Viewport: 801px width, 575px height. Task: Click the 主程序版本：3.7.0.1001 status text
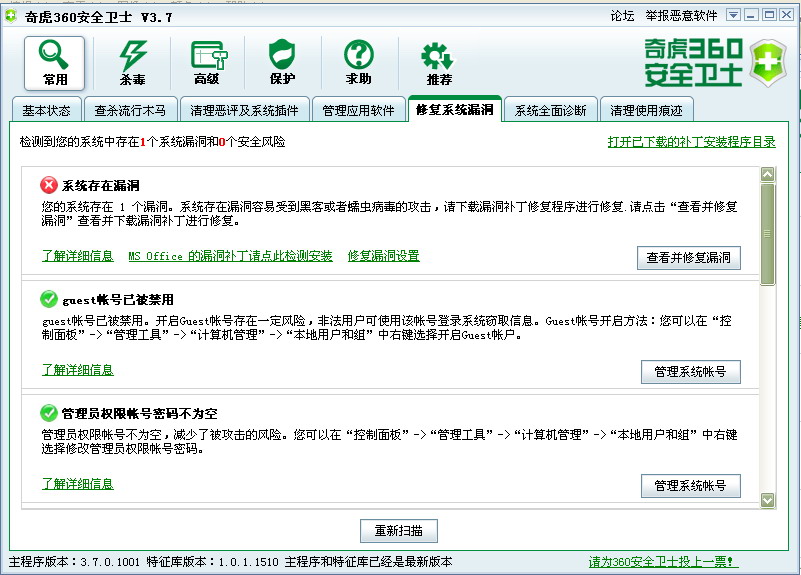point(74,562)
